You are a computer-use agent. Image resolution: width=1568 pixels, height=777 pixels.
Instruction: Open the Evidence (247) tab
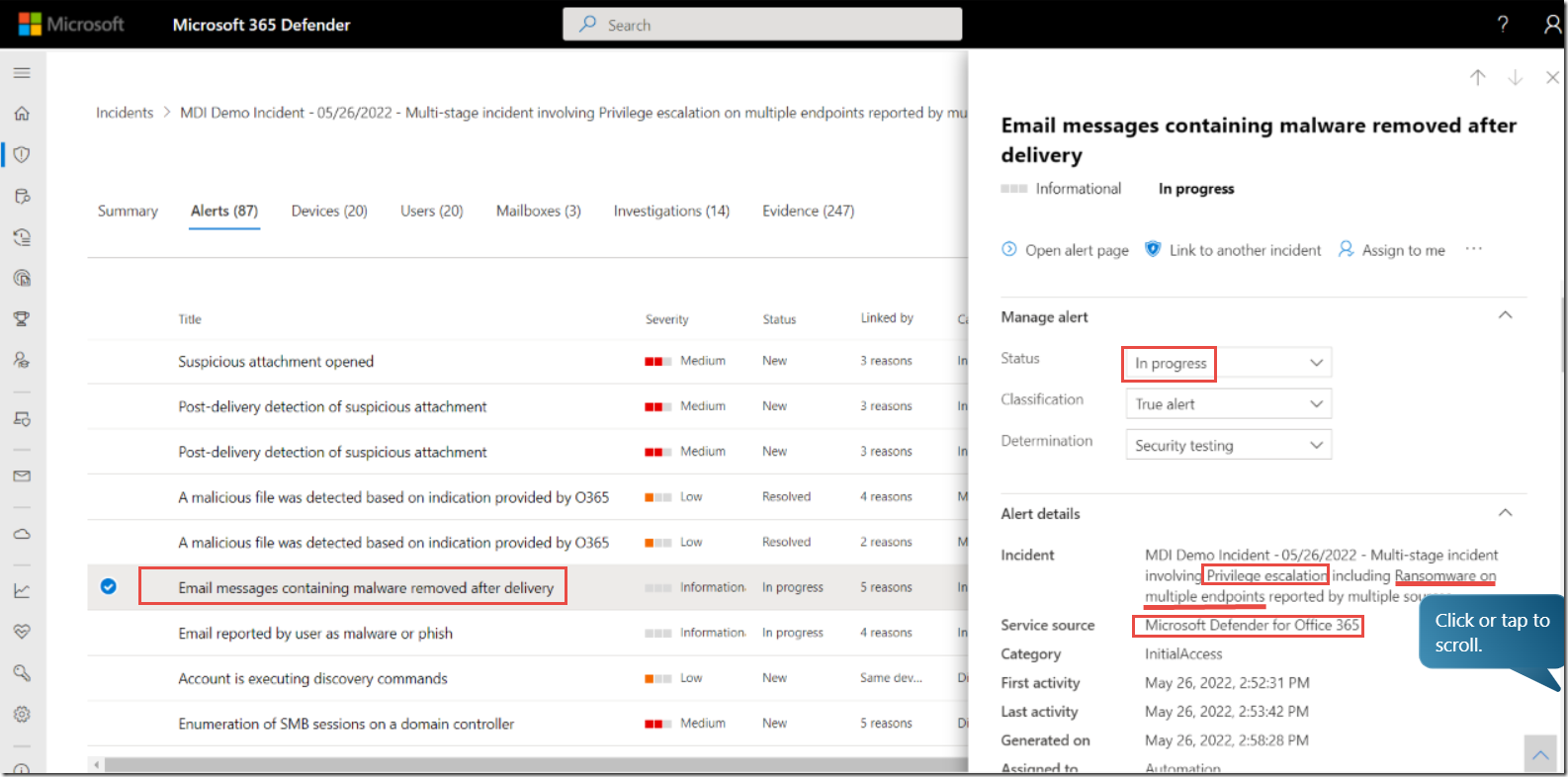point(809,211)
